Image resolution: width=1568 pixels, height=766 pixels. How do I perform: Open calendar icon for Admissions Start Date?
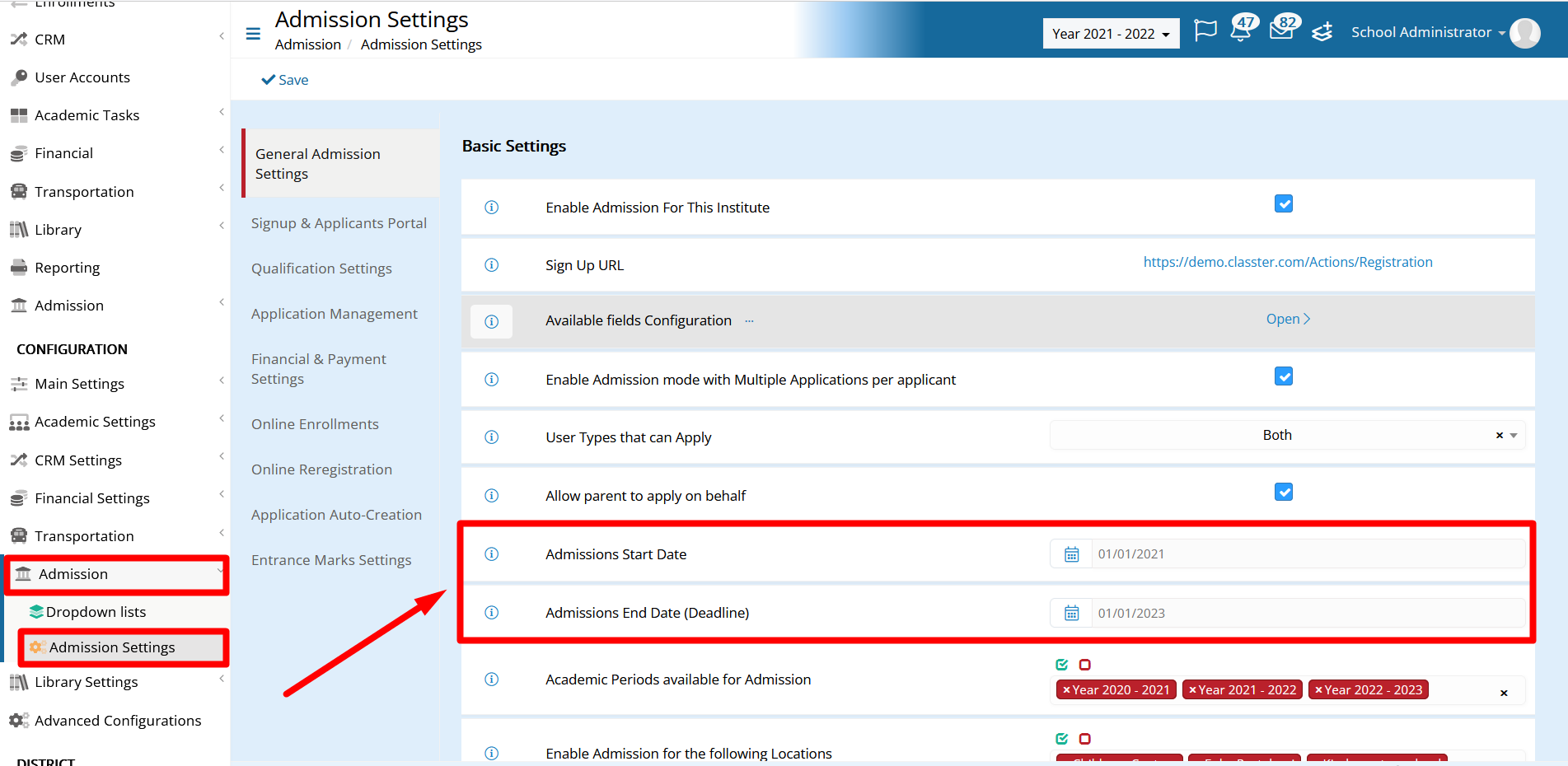1071,554
